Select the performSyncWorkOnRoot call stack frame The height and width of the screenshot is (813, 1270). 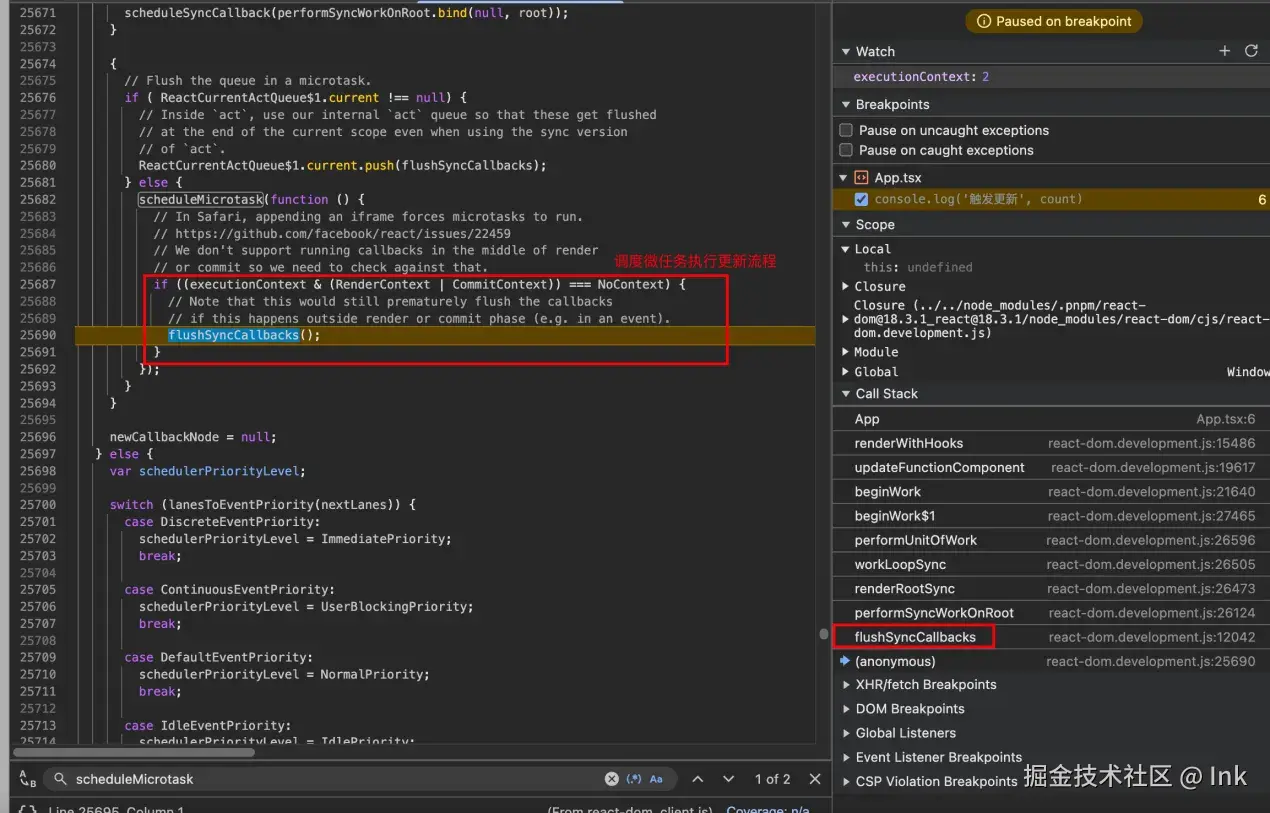[1051, 613]
